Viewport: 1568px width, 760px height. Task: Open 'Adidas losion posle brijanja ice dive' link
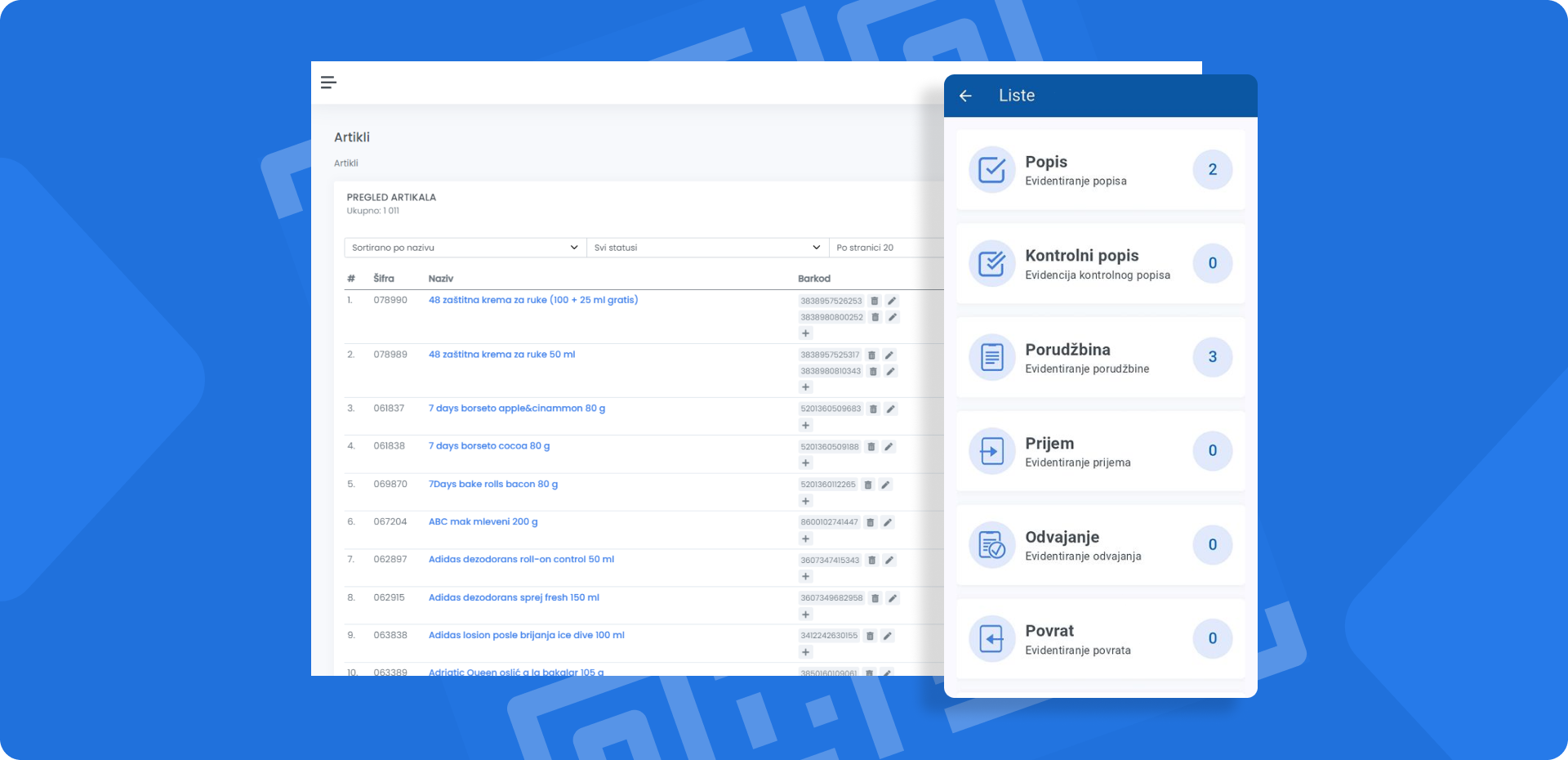point(526,636)
